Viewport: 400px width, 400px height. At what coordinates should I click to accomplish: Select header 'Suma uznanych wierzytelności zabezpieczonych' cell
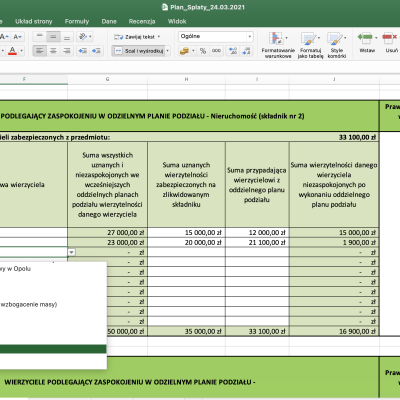click(x=186, y=185)
